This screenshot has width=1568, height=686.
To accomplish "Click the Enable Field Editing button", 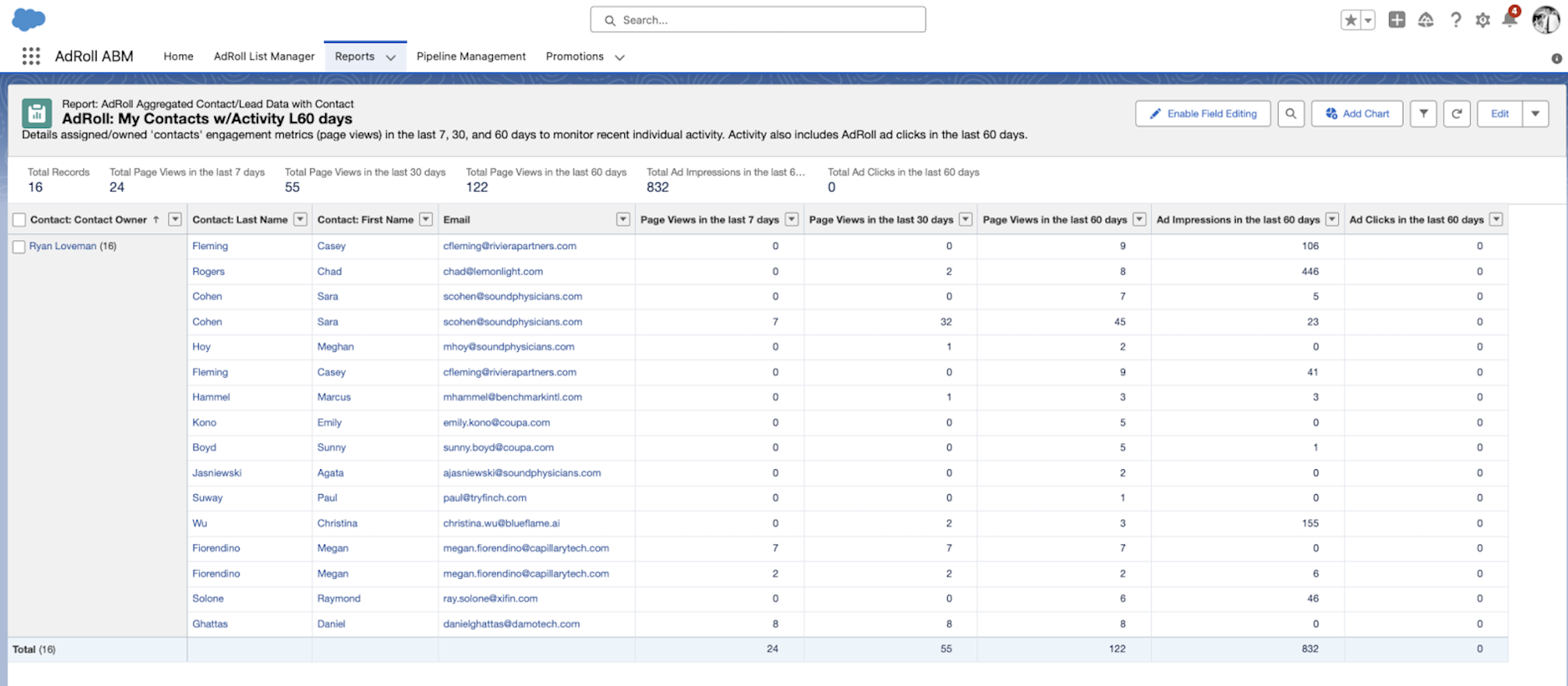I will (x=1202, y=114).
